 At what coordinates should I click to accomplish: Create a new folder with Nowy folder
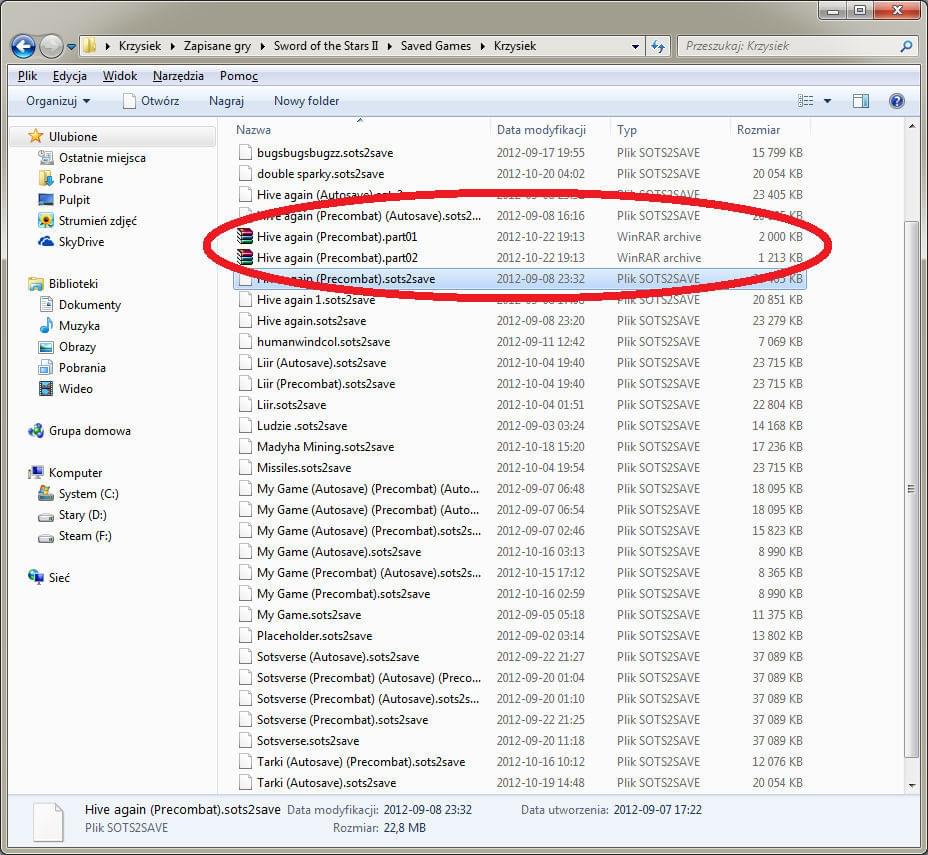pyautogui.click(x=306, y=101)
